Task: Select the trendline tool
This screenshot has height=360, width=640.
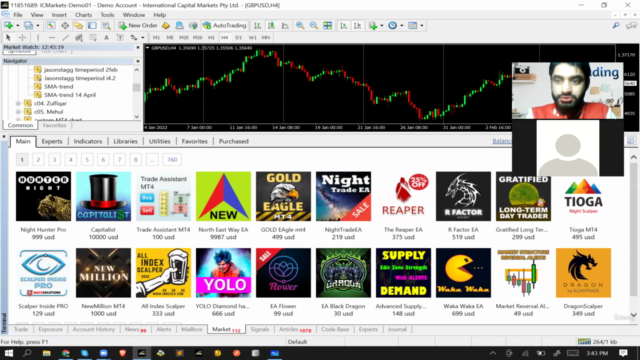Action: (x=65, y=38)
